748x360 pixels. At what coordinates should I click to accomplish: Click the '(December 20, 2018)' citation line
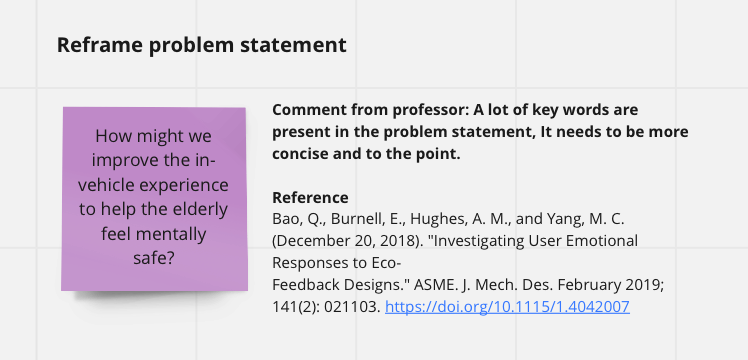pos(455,241)
